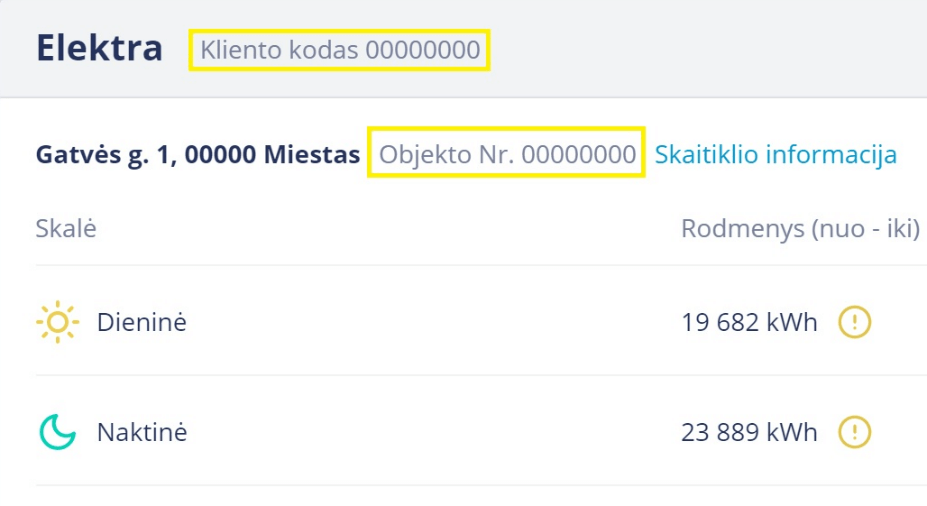This screenshot has width=927, height=506.
Task: Click the sun icon for Dieninė scale
Action: coord(57,322)
